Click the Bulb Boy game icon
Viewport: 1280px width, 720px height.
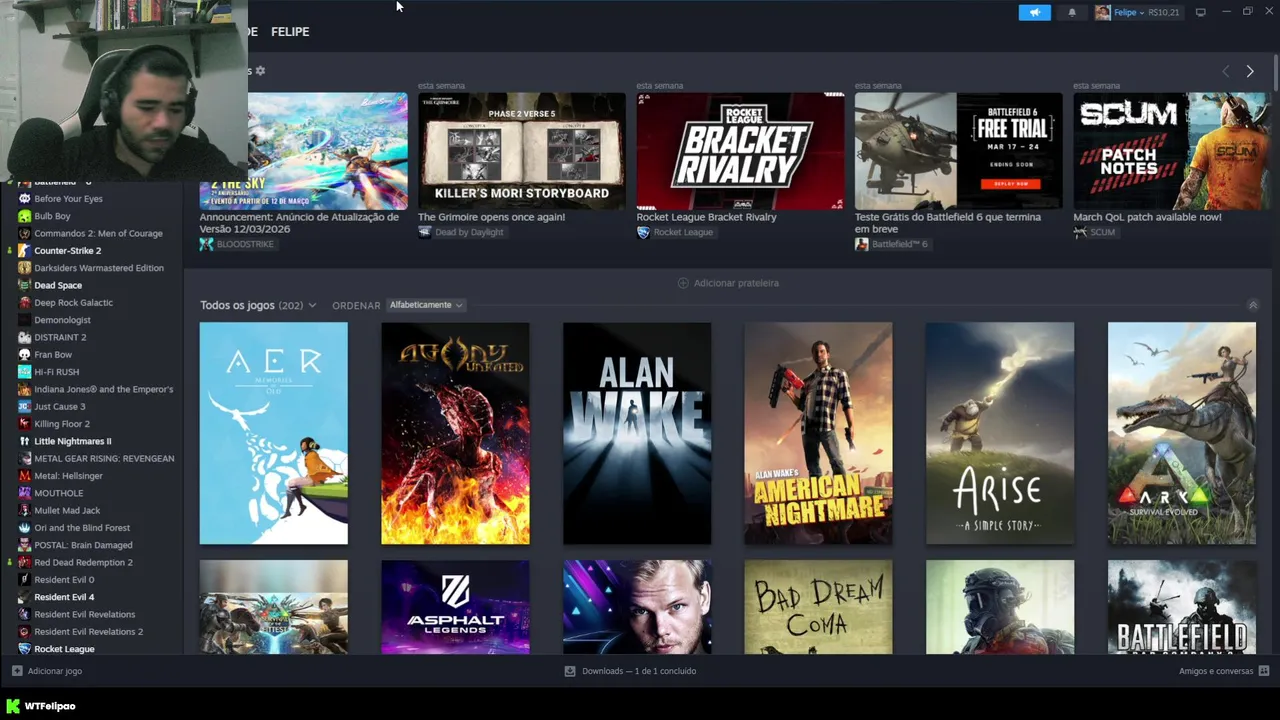(x=25, y=216)
